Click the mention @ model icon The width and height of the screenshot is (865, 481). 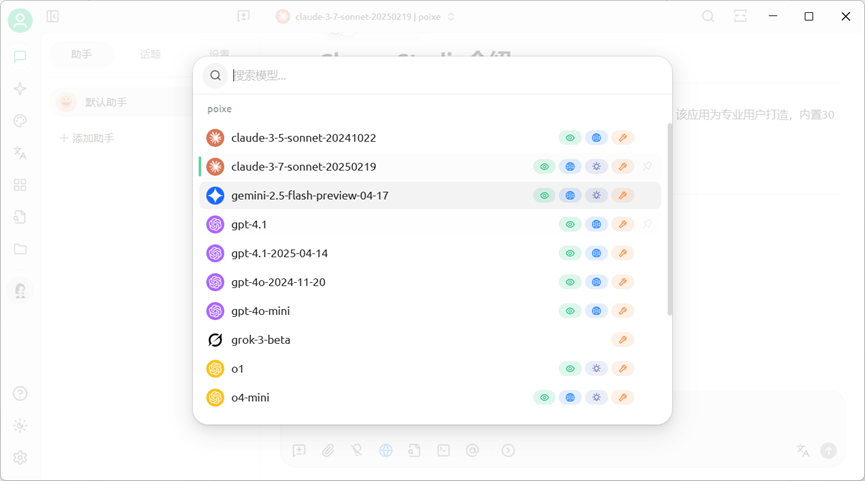pos(472,451)
